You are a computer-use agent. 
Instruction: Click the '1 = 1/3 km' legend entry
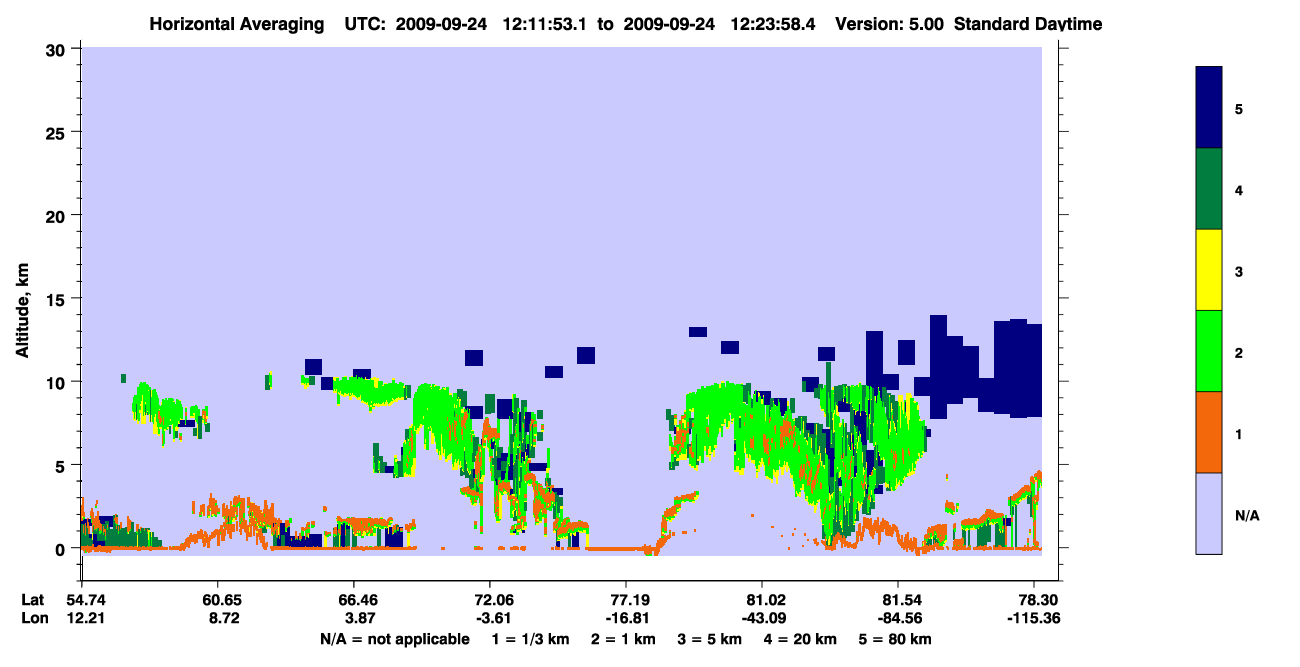529,639
